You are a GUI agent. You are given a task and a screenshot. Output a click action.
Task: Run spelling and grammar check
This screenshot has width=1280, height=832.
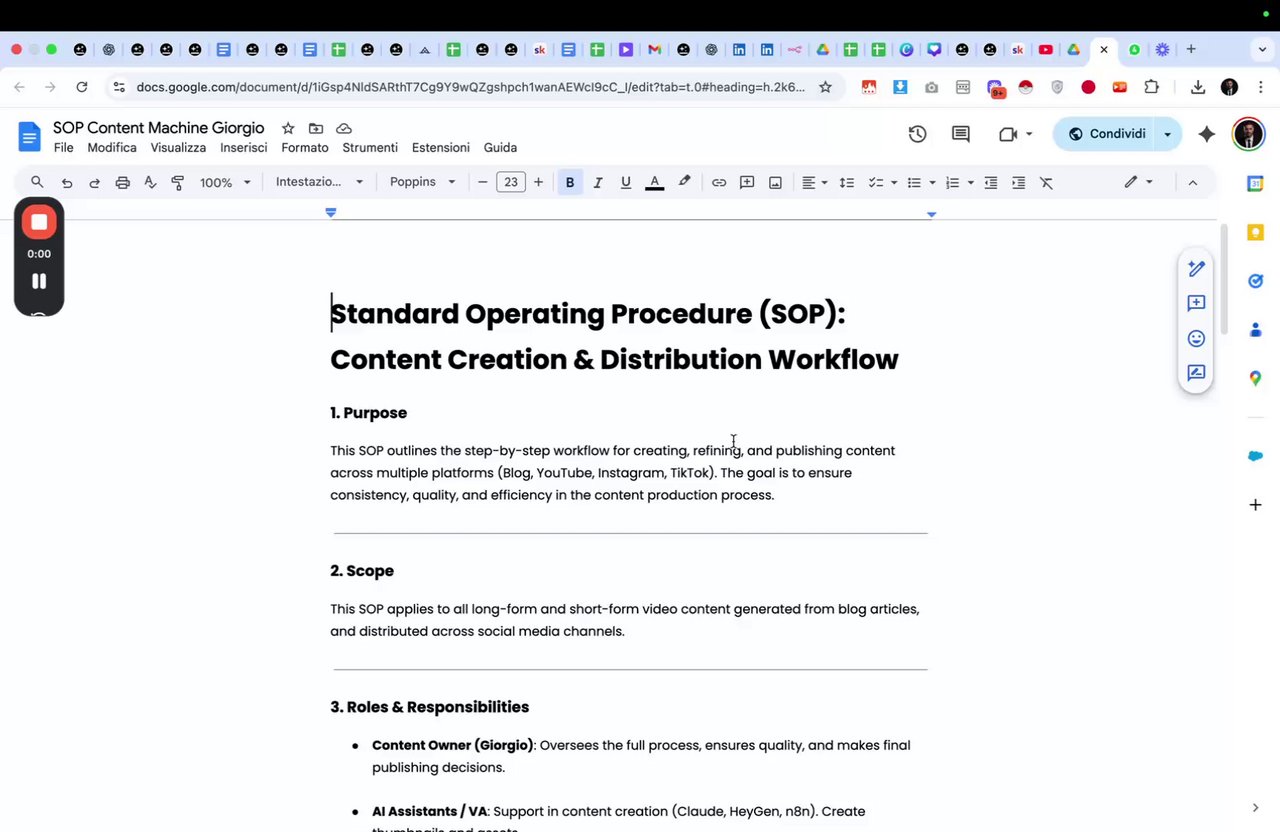(x=150, y=182)
